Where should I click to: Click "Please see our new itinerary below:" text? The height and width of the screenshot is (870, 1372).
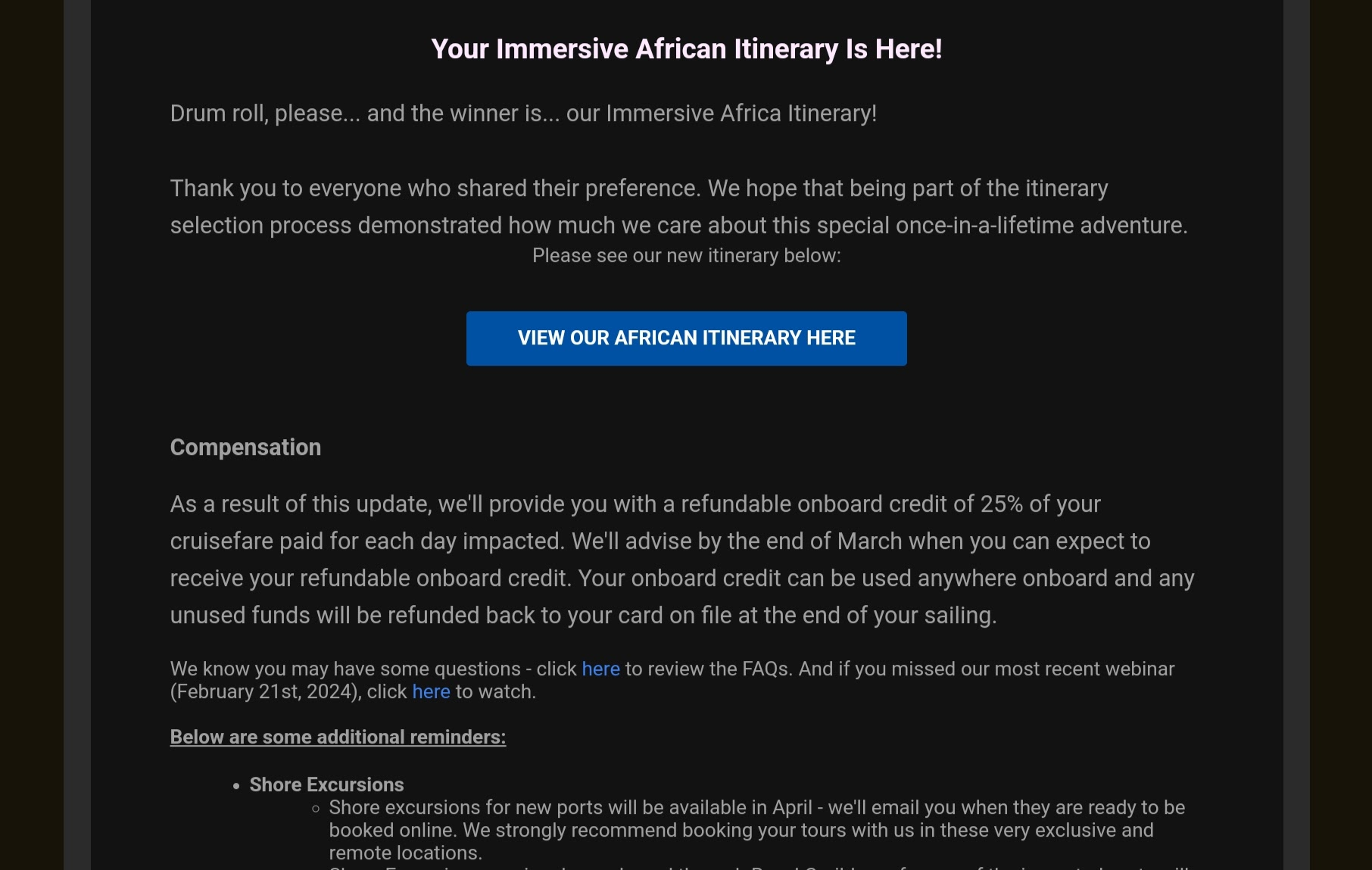(x=686, y=256)
